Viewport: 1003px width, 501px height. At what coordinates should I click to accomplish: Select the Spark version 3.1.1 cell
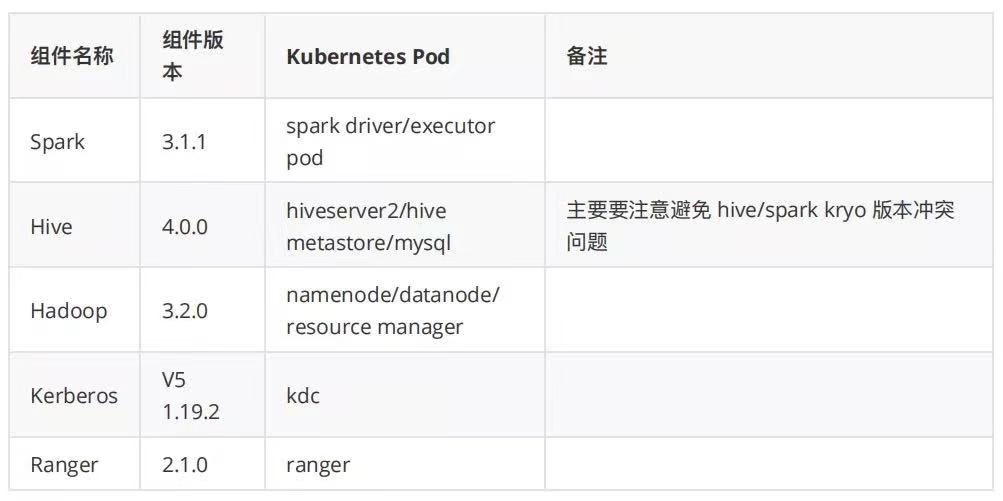coord(203,141)
